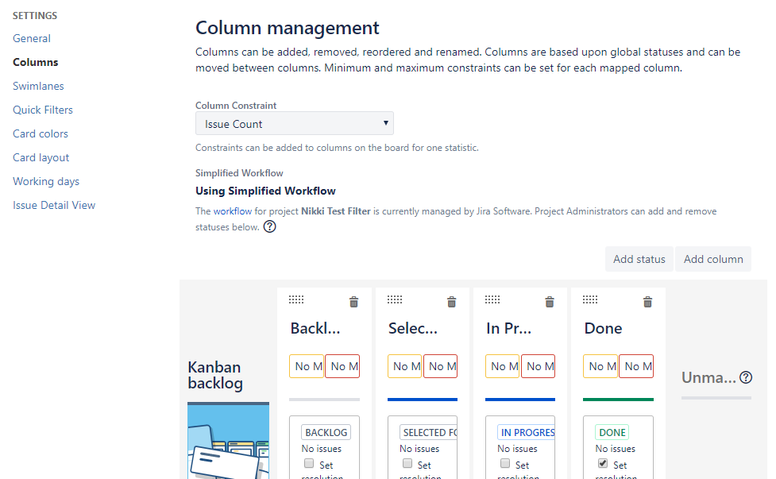Image resolution: width=776 pixels, height=479 pixels.
Task: Set minimum constraint for Backlog column
Action: [307, 366]
